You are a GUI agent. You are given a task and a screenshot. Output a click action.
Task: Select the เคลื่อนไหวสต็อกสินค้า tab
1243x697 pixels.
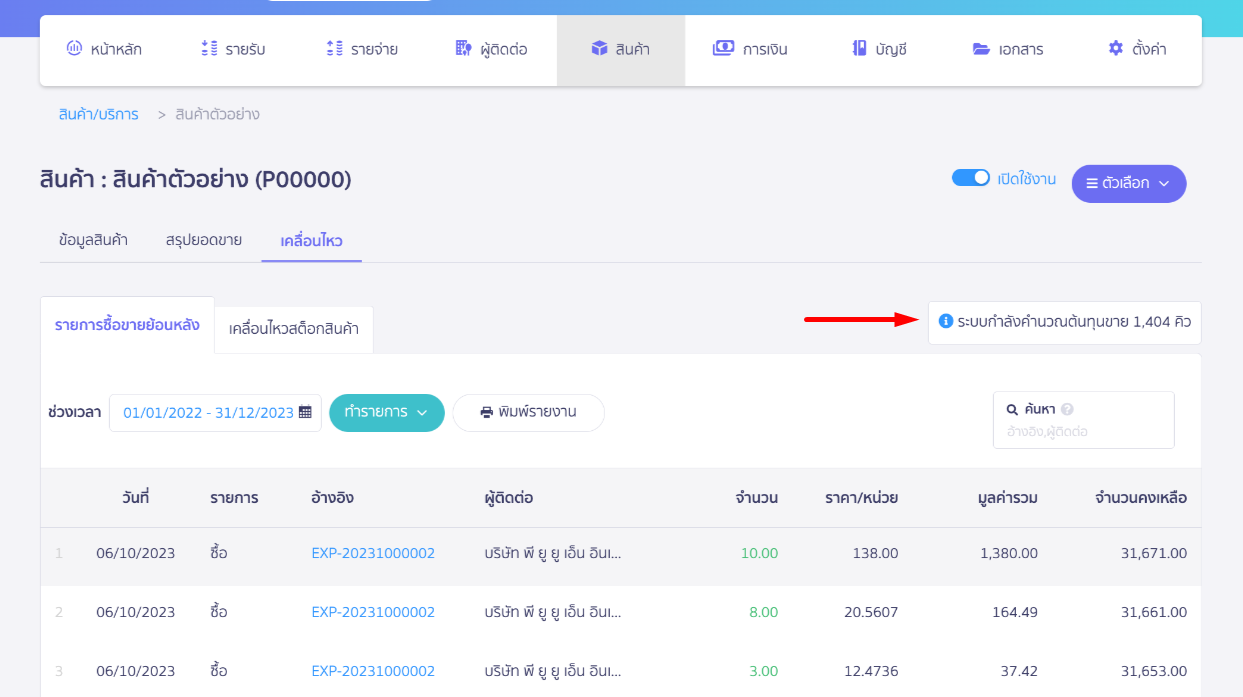point(294,329)
